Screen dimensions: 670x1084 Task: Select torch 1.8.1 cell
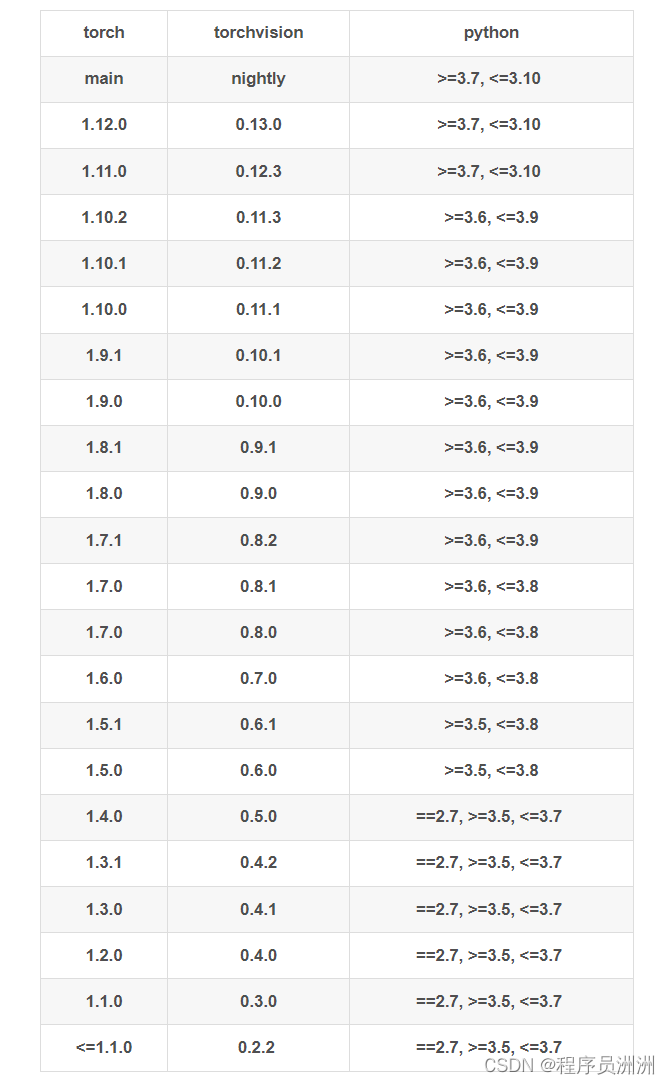(x=104, y=448)
